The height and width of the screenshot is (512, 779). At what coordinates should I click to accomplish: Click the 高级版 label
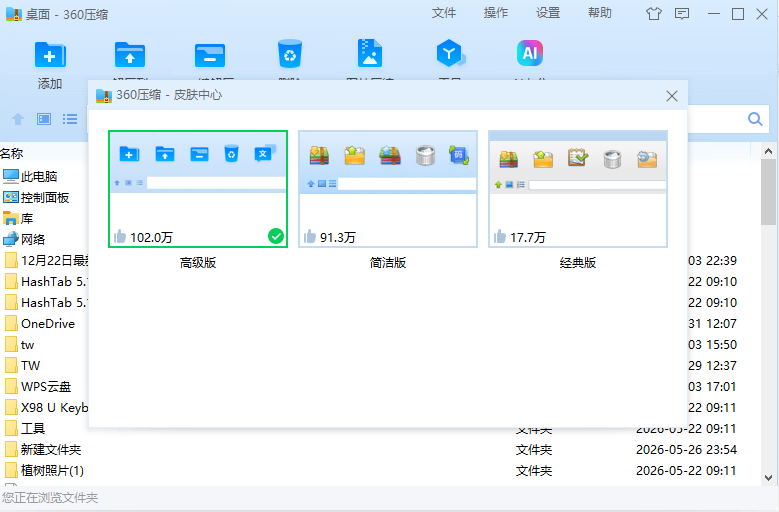pyautogui.click(x=198, y=263)
